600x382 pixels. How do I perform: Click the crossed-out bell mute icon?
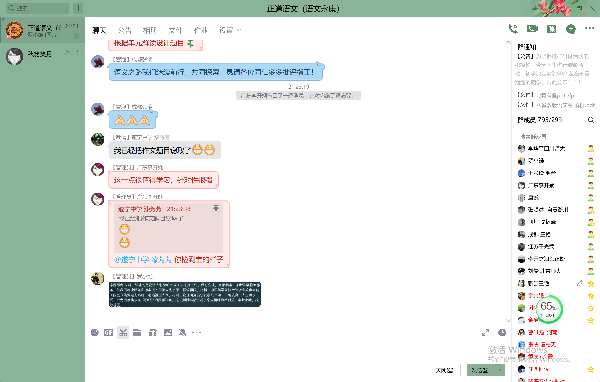[x=183, y=332]
